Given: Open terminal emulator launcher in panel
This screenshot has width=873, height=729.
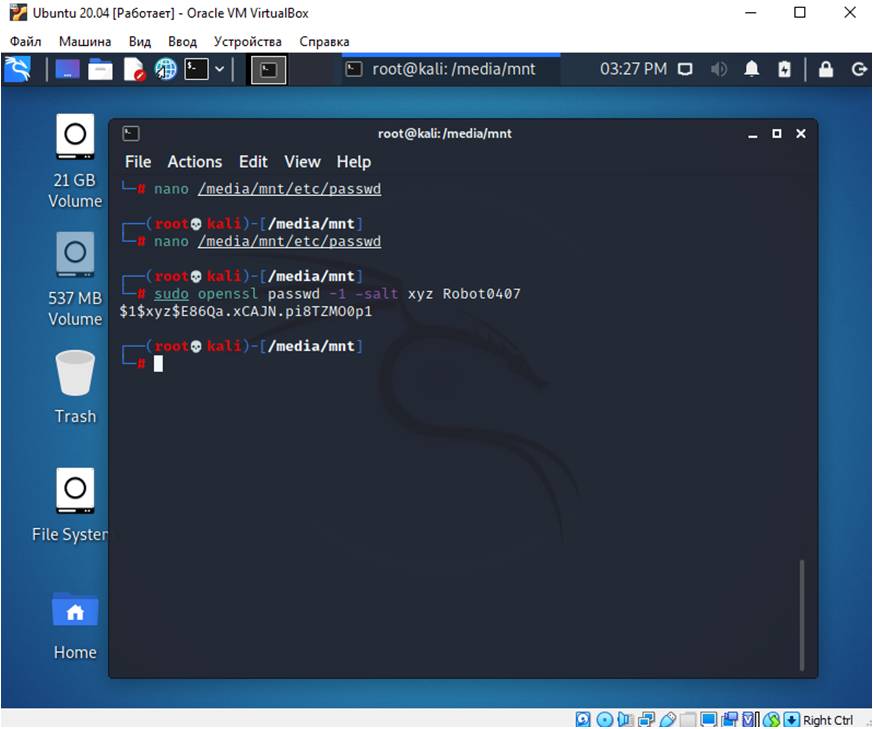Looking at the screenshot, I should coord(197,69).
